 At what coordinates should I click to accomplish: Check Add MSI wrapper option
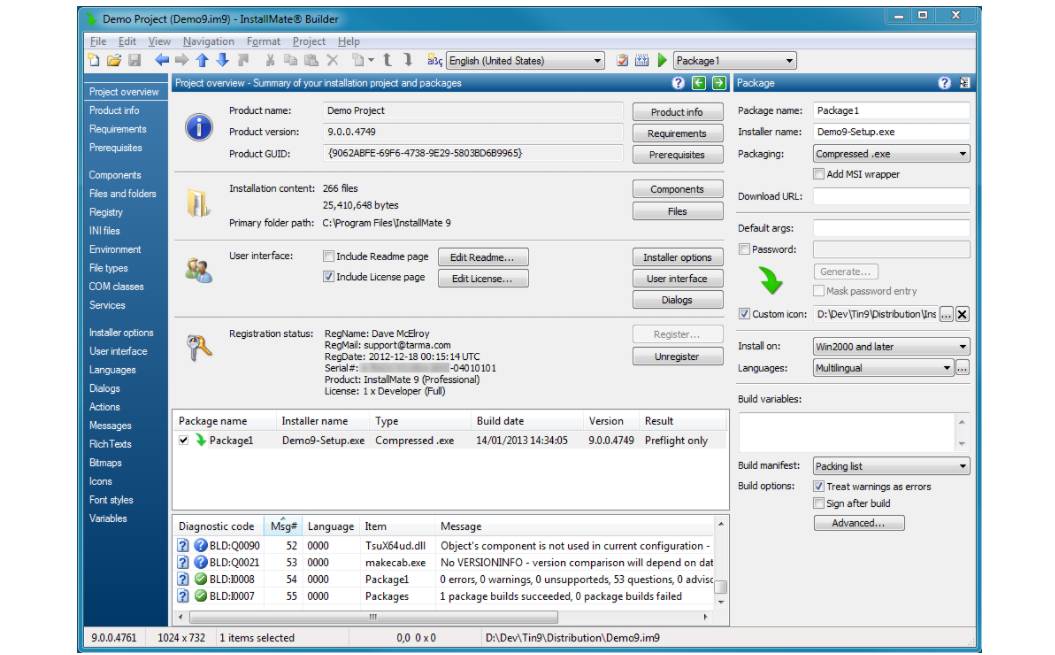click(819, 174)
